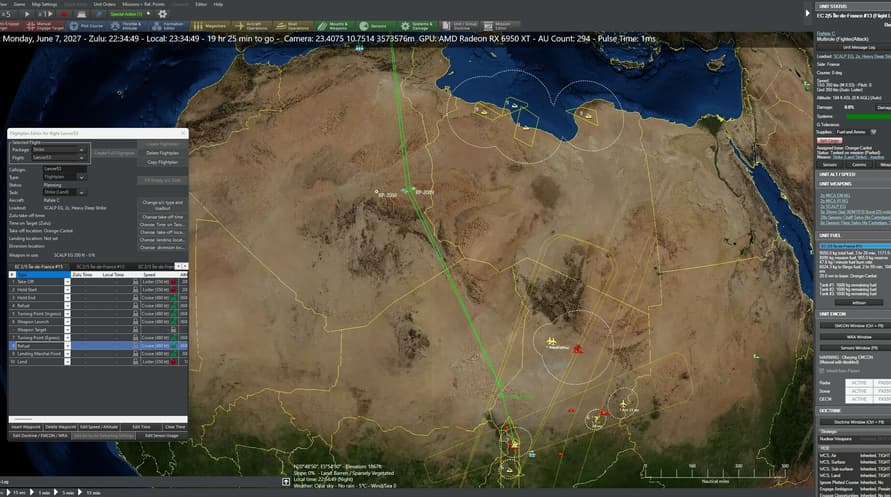Open Manual Engage Target tool
The width and height of the screenshot is (891, 497).
pos(45,26)
